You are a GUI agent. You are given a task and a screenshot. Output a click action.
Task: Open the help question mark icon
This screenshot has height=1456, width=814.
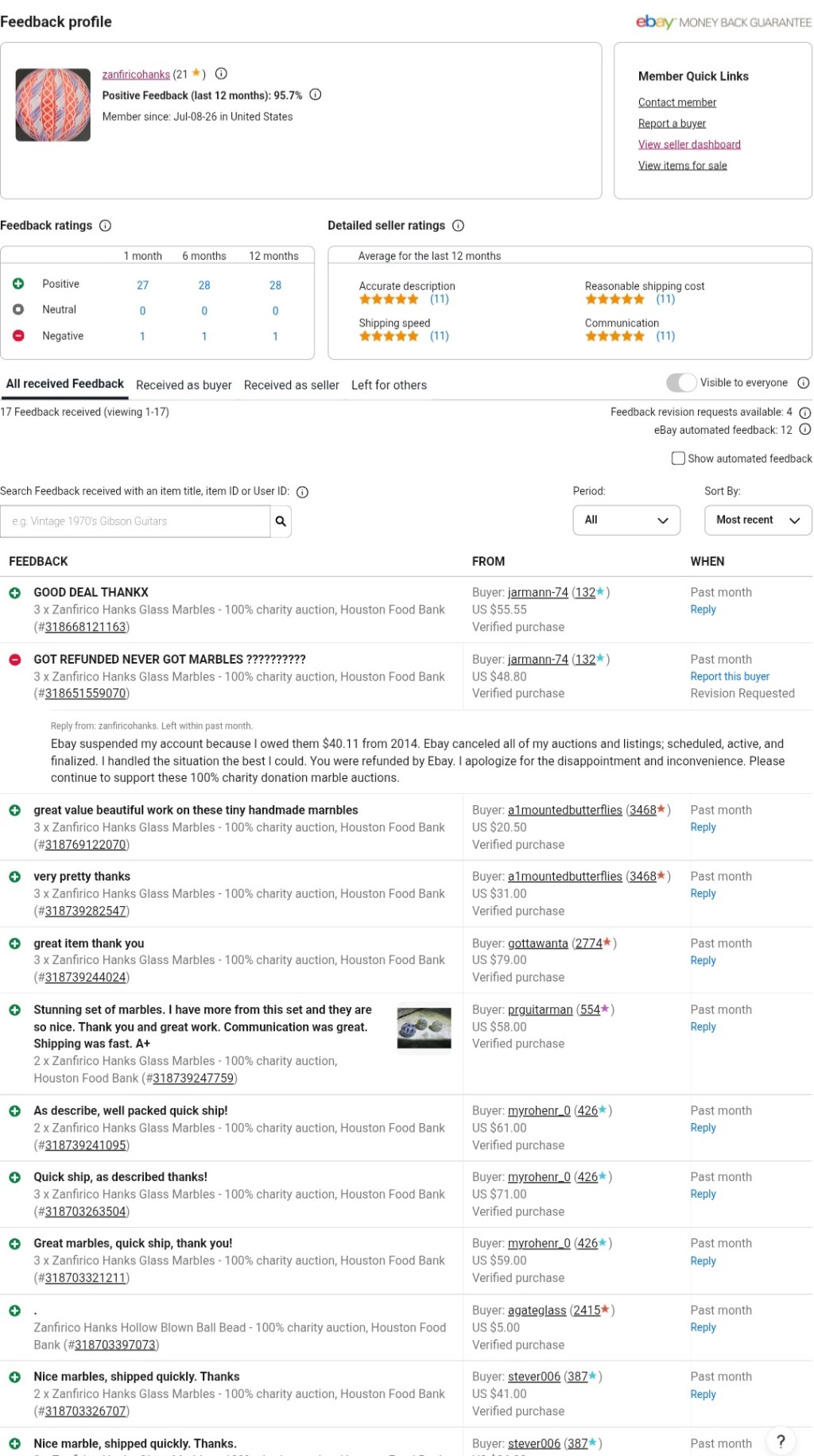pyautogui.click(x=781, y=1441)
